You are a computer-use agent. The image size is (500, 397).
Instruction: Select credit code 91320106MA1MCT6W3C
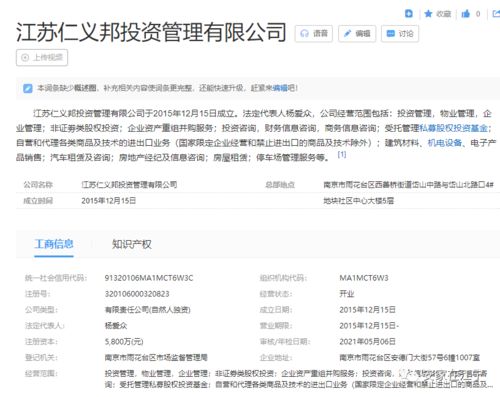pos(149,278)
